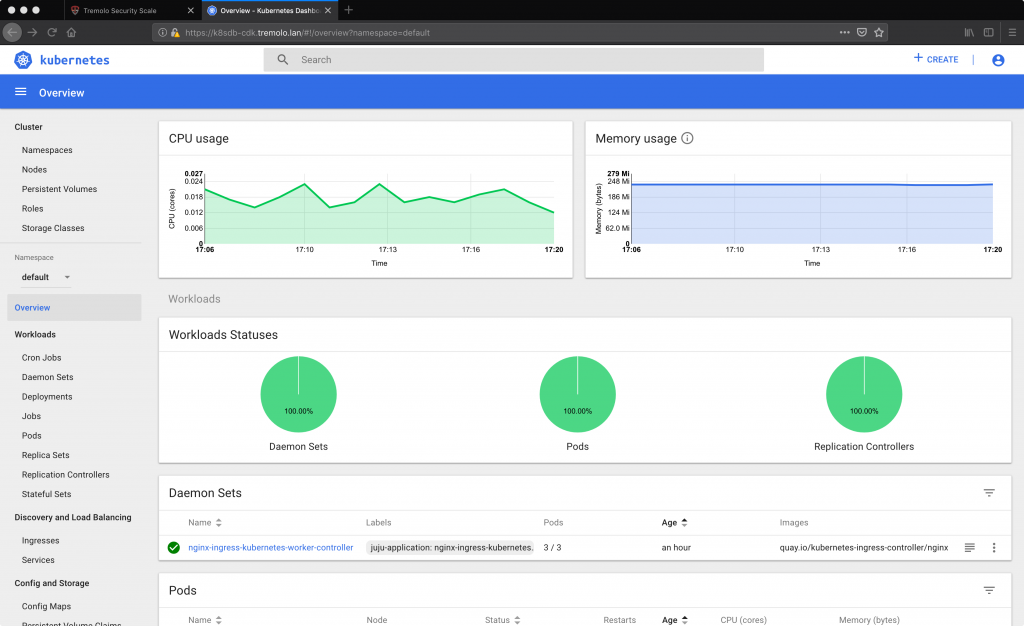The image size is (1024, 626).
Task: Open the browser home page
Action: coord(71,32)
